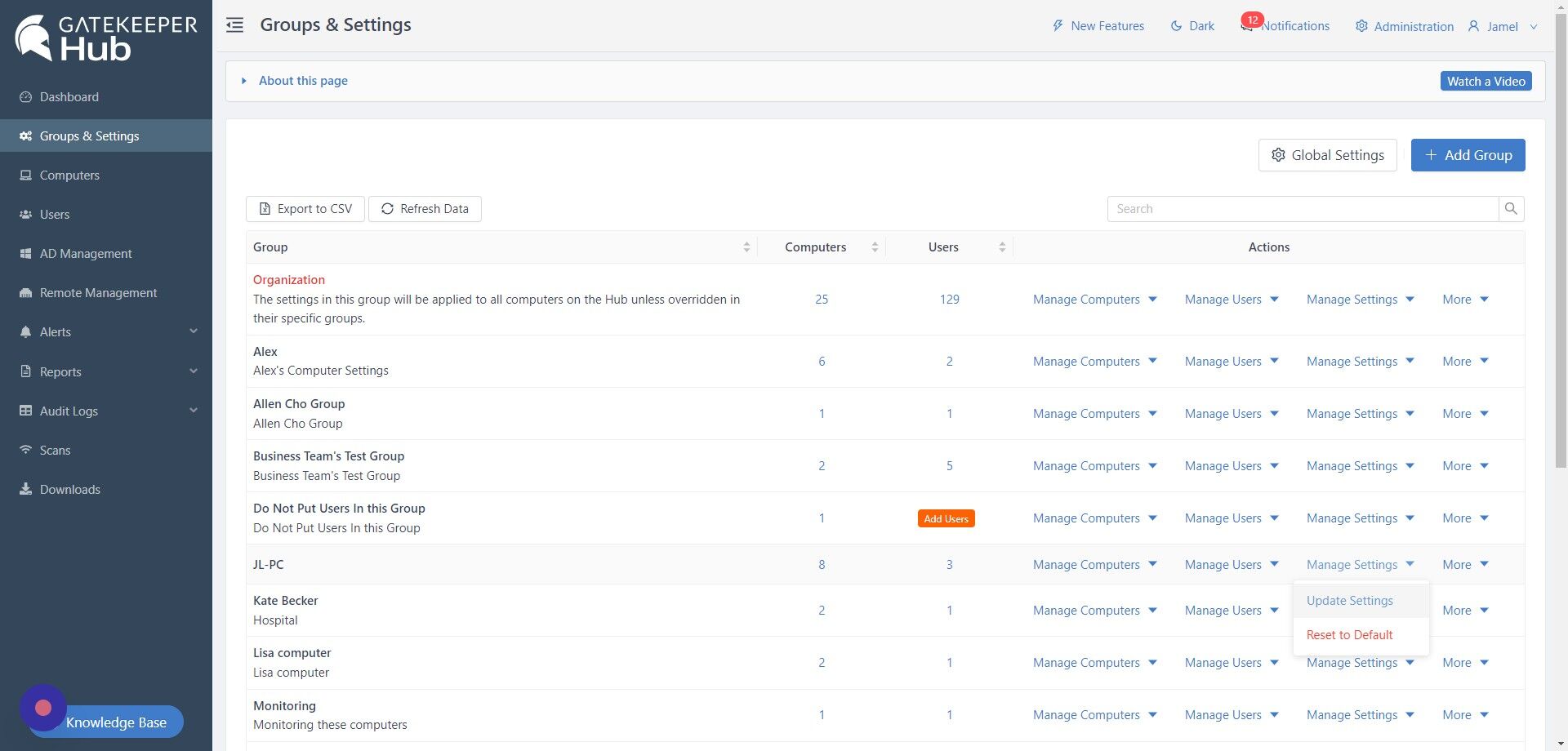Click orange Add Users button

click(x=946, y=518)
